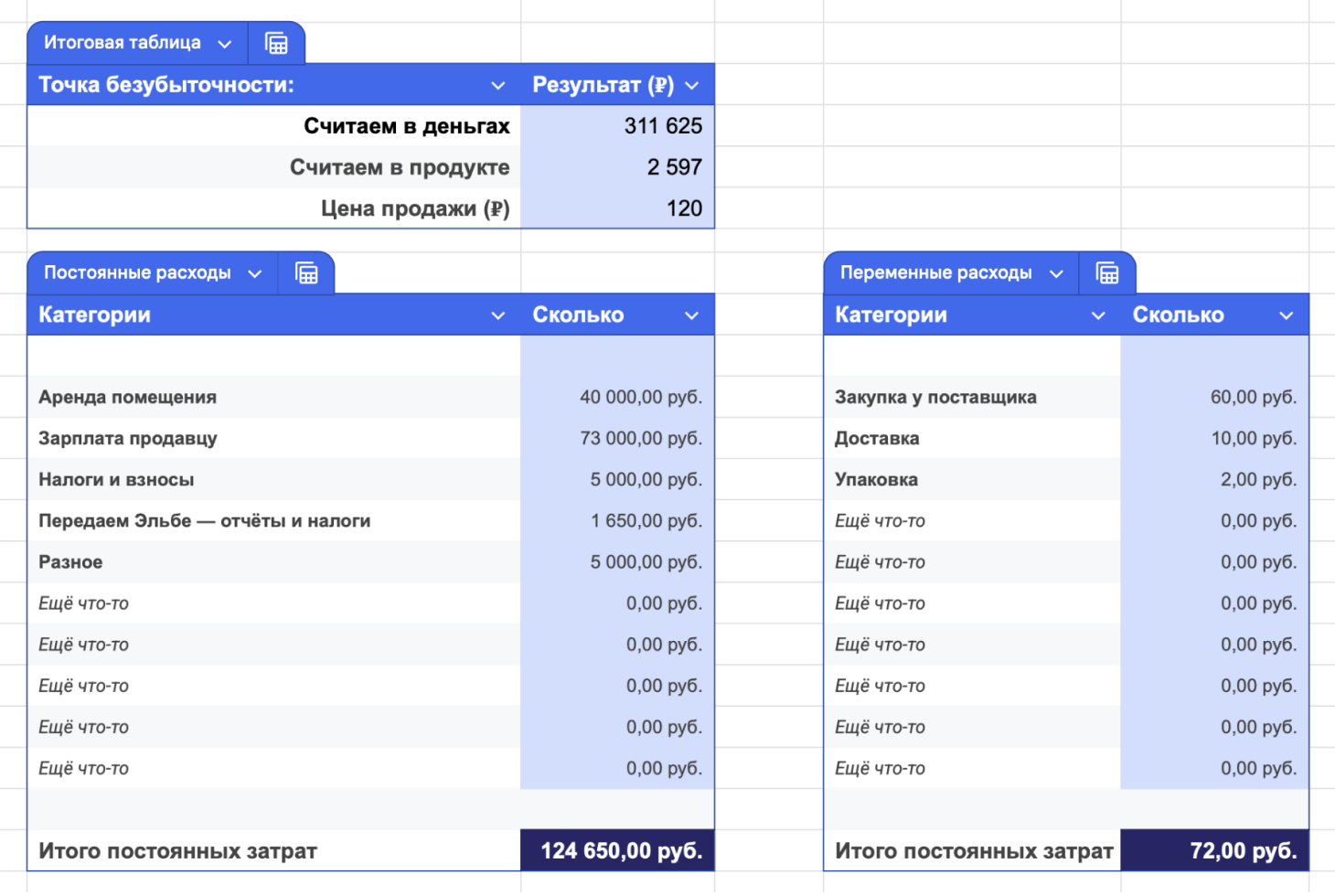Open the Переменные расходы table name dropdown
The image size is (1335, 896).
tap(1056, 274)
